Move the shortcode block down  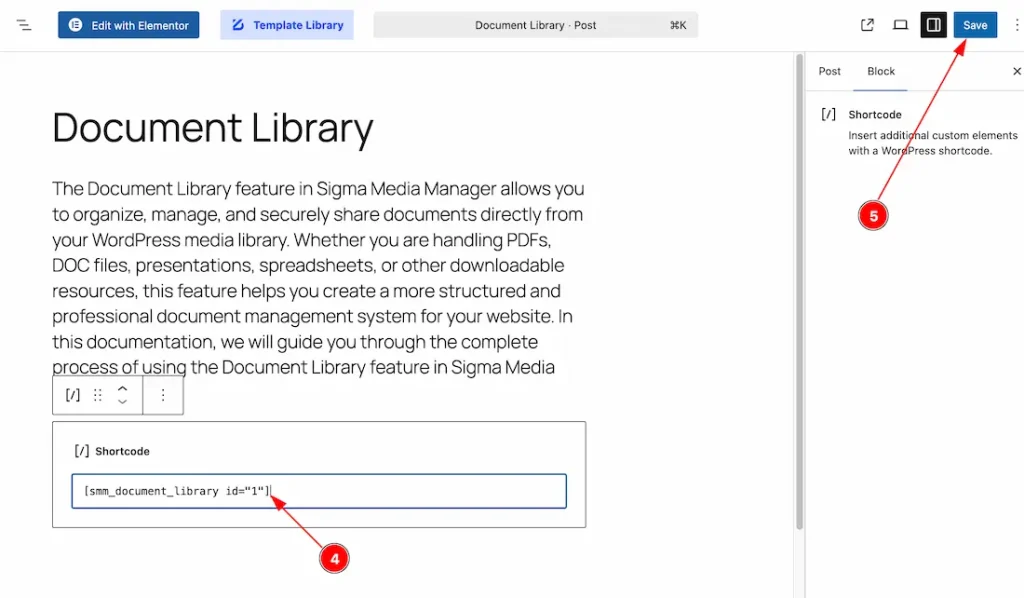(122, 401)
